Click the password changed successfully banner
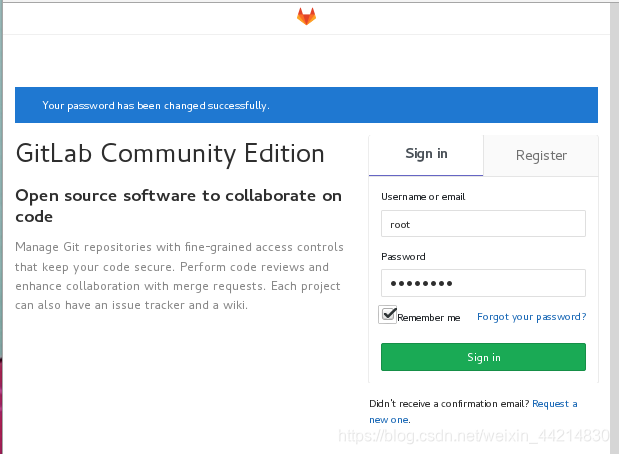This screenshot has width=619, height=454. pos(306,105)
